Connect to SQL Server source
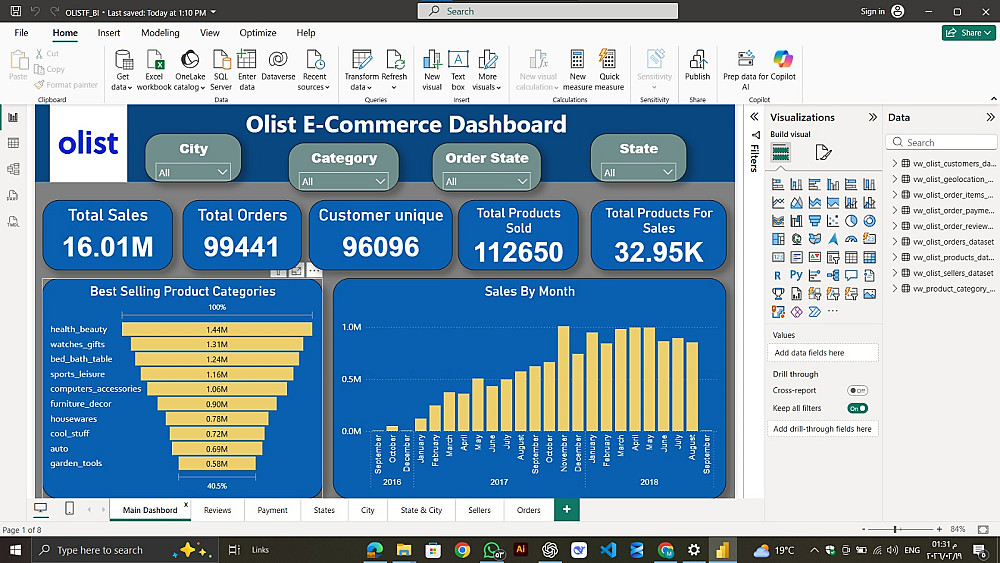 (x=221, y=70)
